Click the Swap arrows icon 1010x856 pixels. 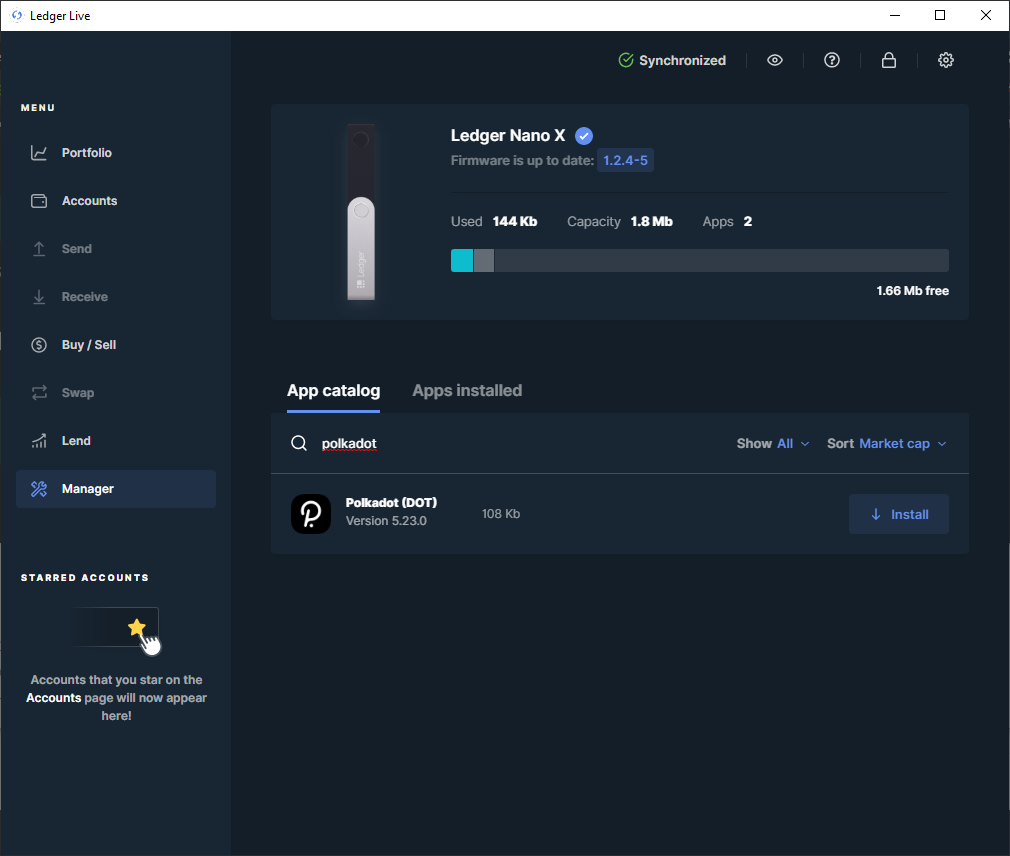tap(39, 393)
